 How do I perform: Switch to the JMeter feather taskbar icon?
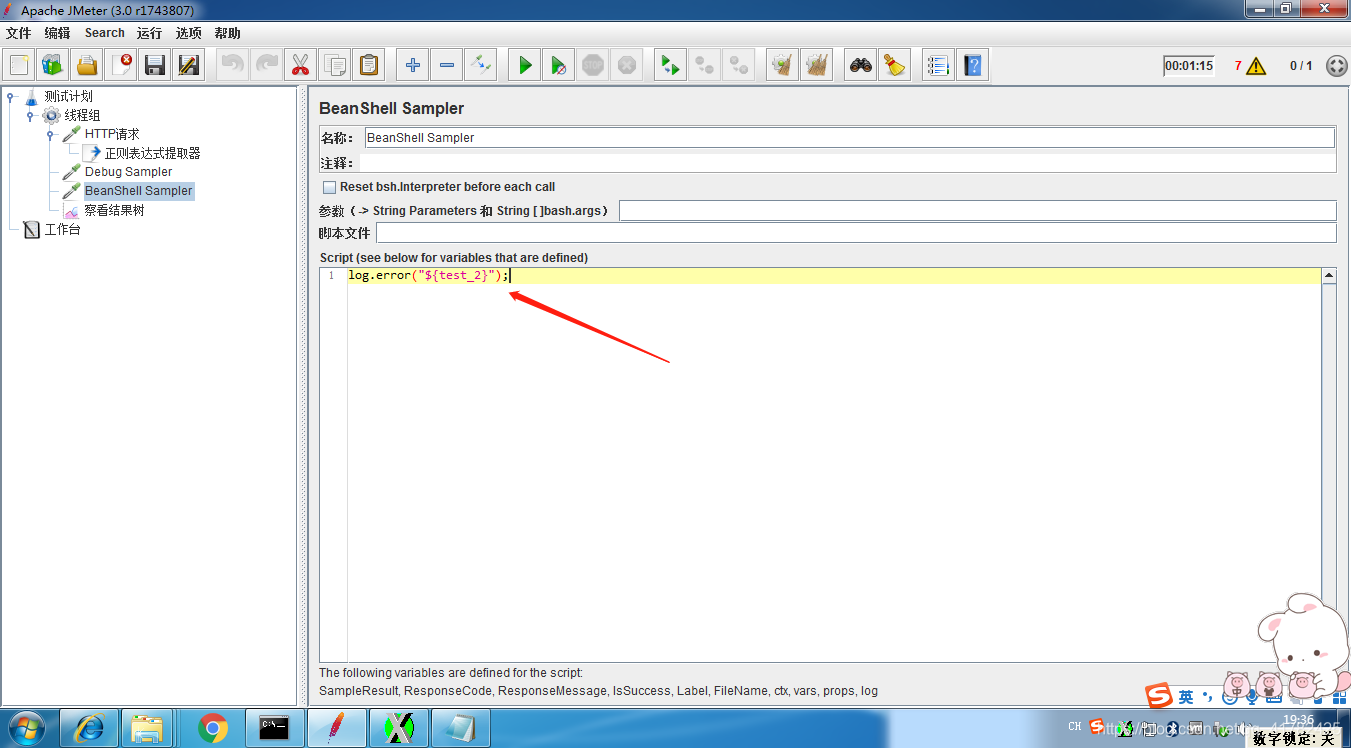(x=337, y=728)
